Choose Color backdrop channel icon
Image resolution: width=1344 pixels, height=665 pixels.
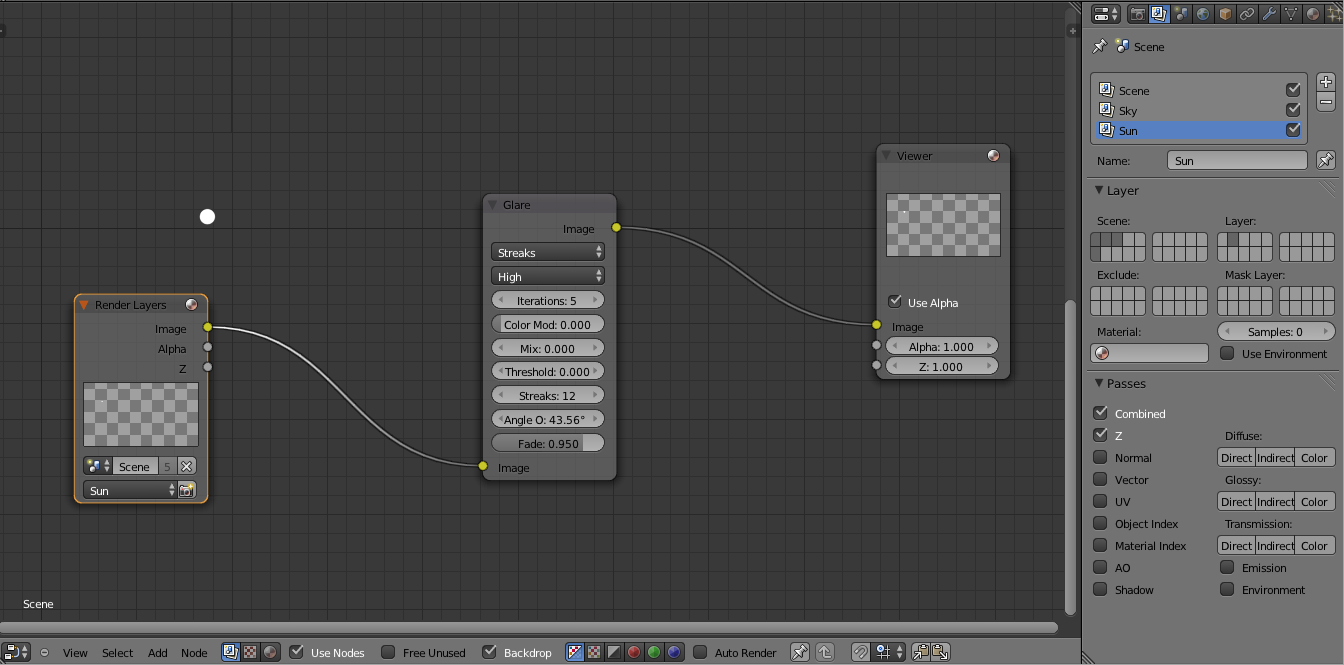594,652
